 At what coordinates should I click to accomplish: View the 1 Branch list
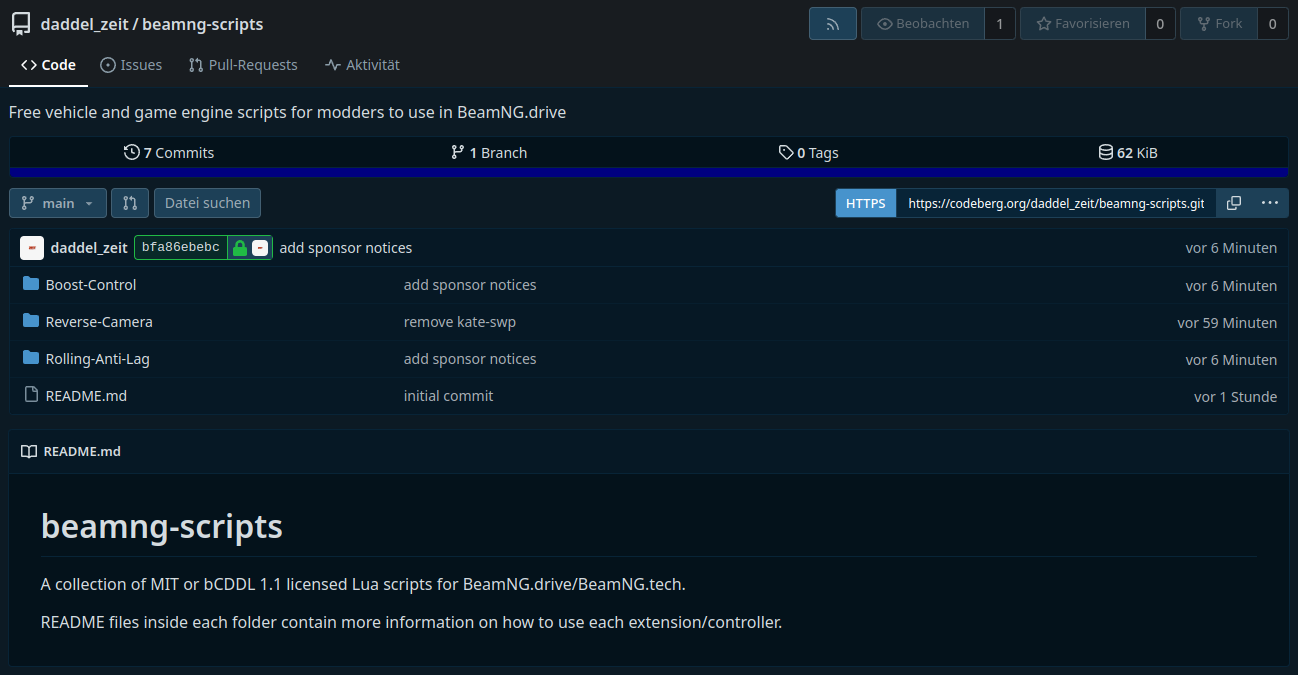click(x=489, y=153)
